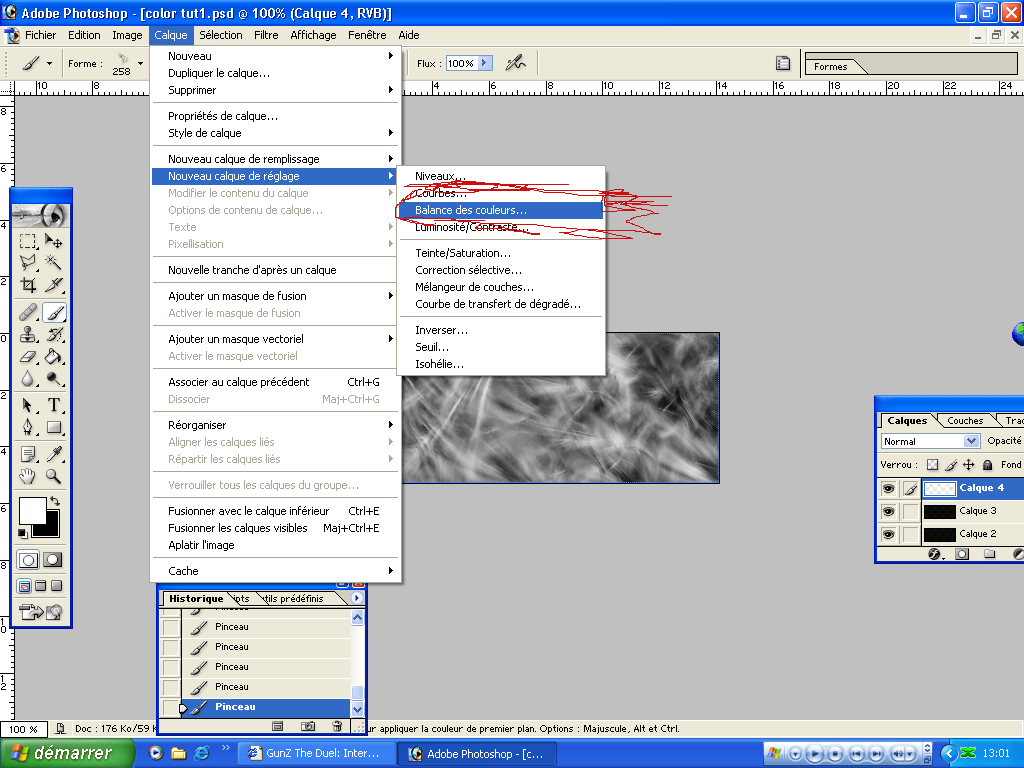The image size is (1024, 768).
Task: Choose the Text tool
Action: [x=54, y=405]
